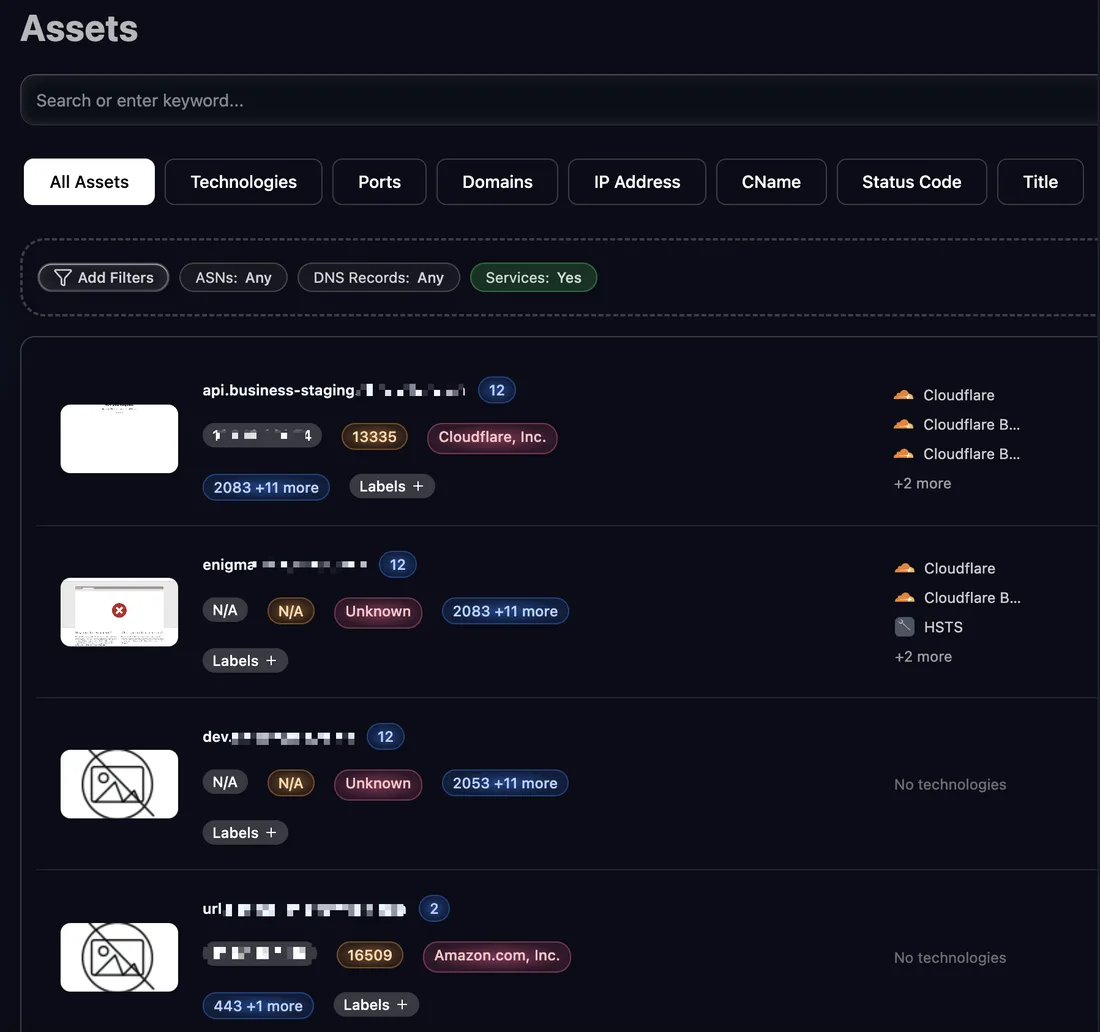1100x1032 pixels.
Task: Click the funnel icon in Add Filters
Action: (x=62, y=278)
